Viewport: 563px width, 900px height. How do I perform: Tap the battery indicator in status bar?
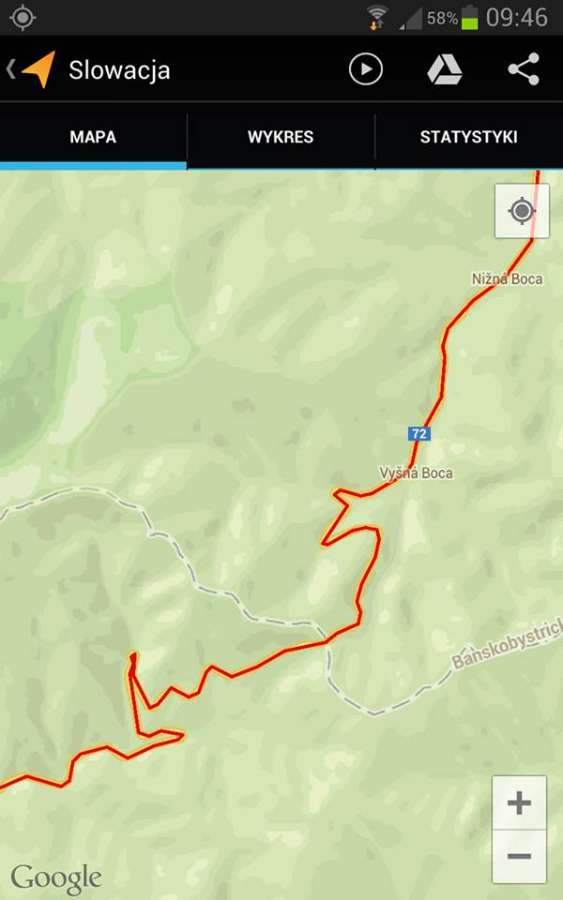(469, 18)
